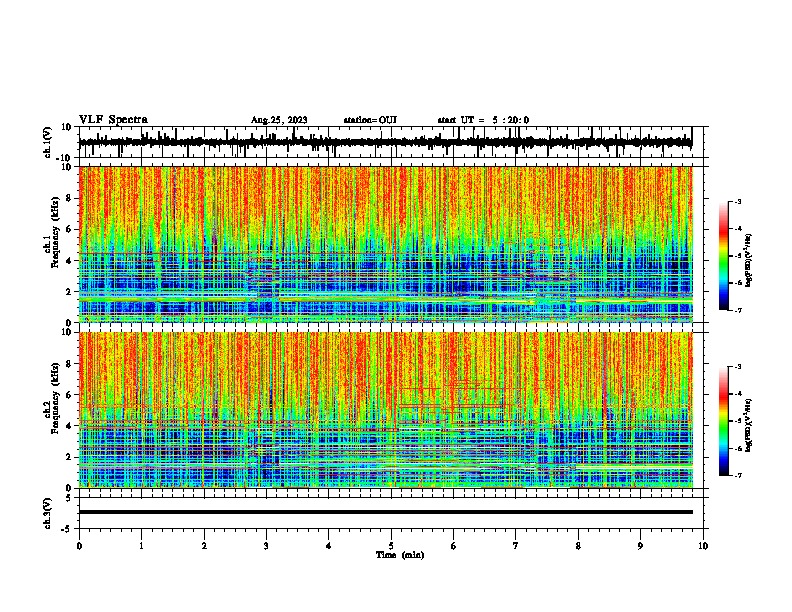792x612 pixels.
Task: Click the '-7' label on ch.2 color bar
Action: pos(737,475)
